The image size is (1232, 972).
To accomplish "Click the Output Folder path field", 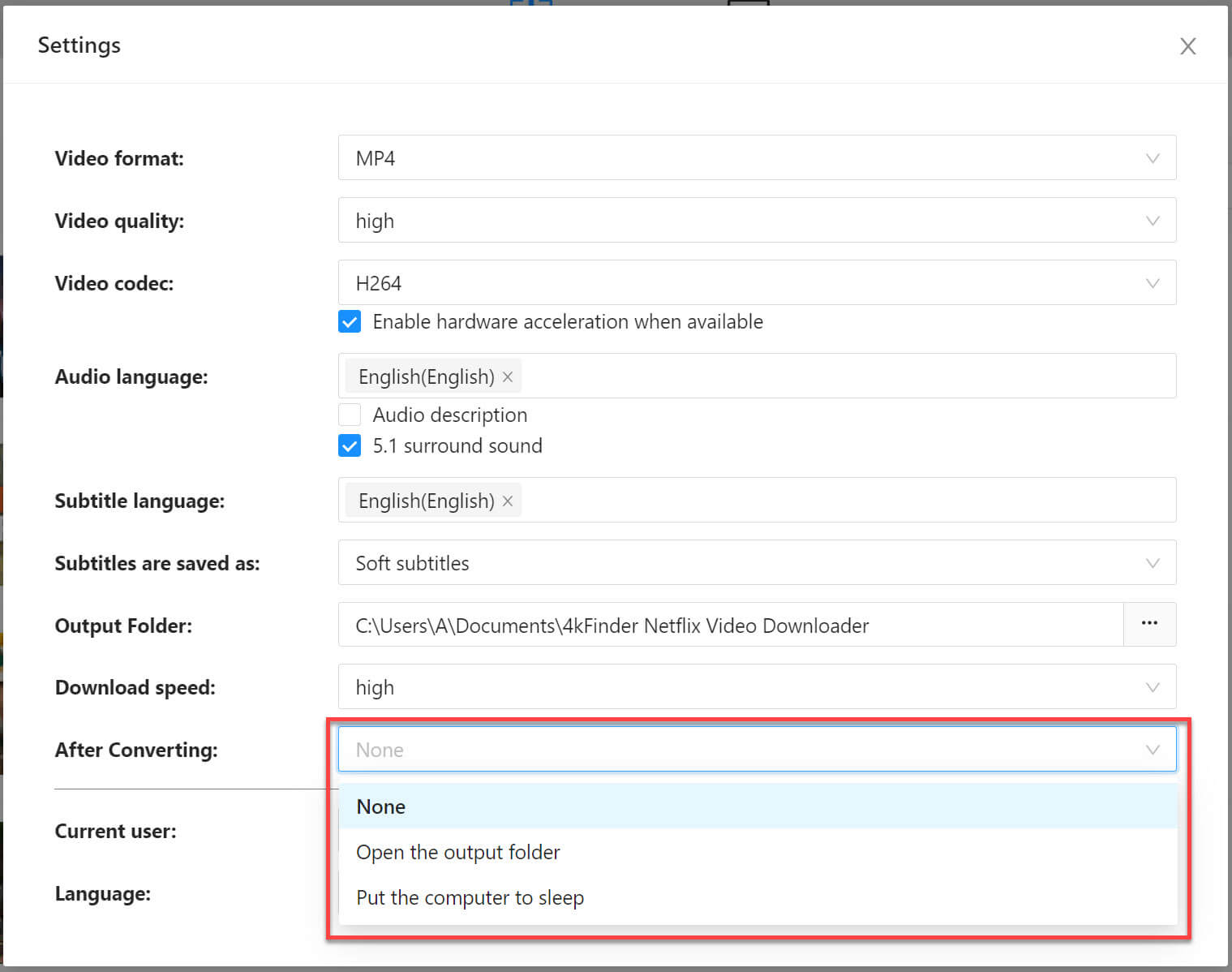I will coord(731,625).
